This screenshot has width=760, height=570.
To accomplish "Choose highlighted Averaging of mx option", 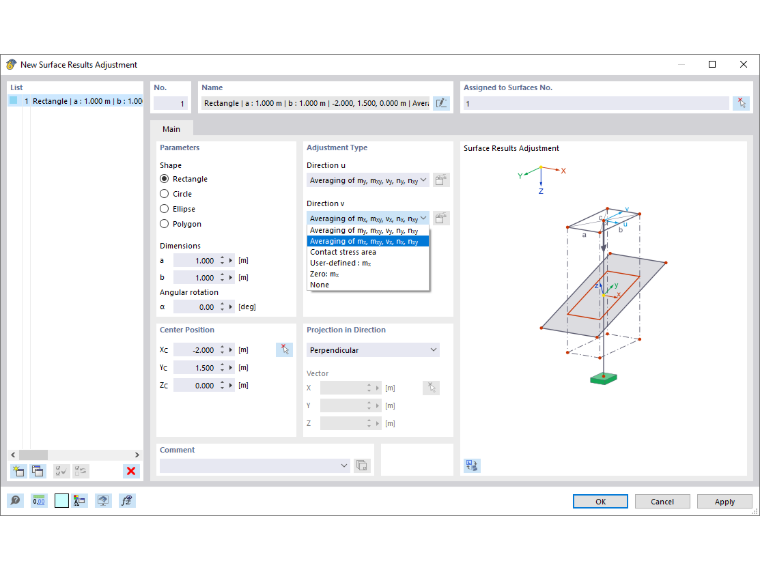I will (368, 241).
